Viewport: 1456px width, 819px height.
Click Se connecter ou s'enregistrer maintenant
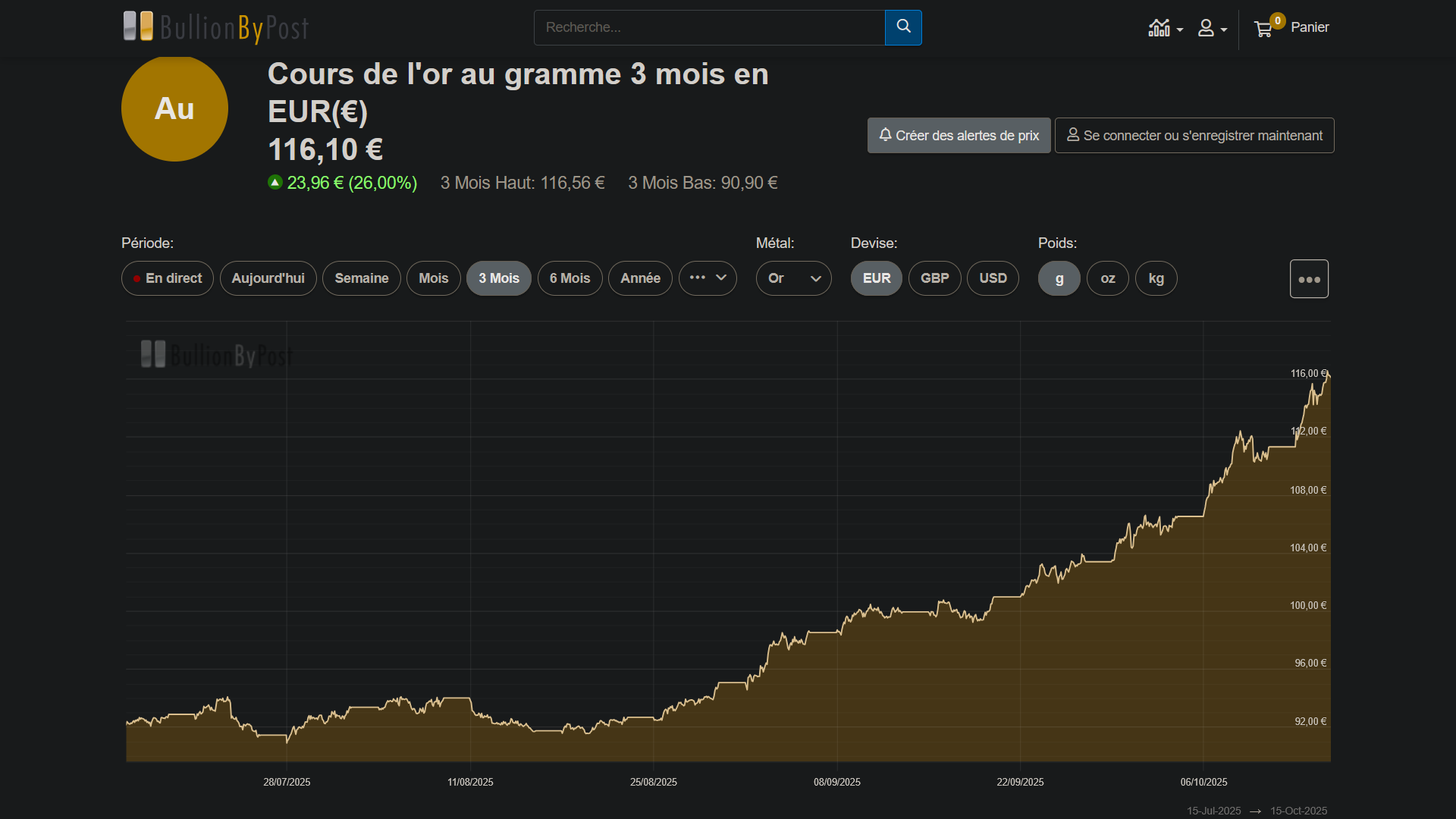point(1194,135)
